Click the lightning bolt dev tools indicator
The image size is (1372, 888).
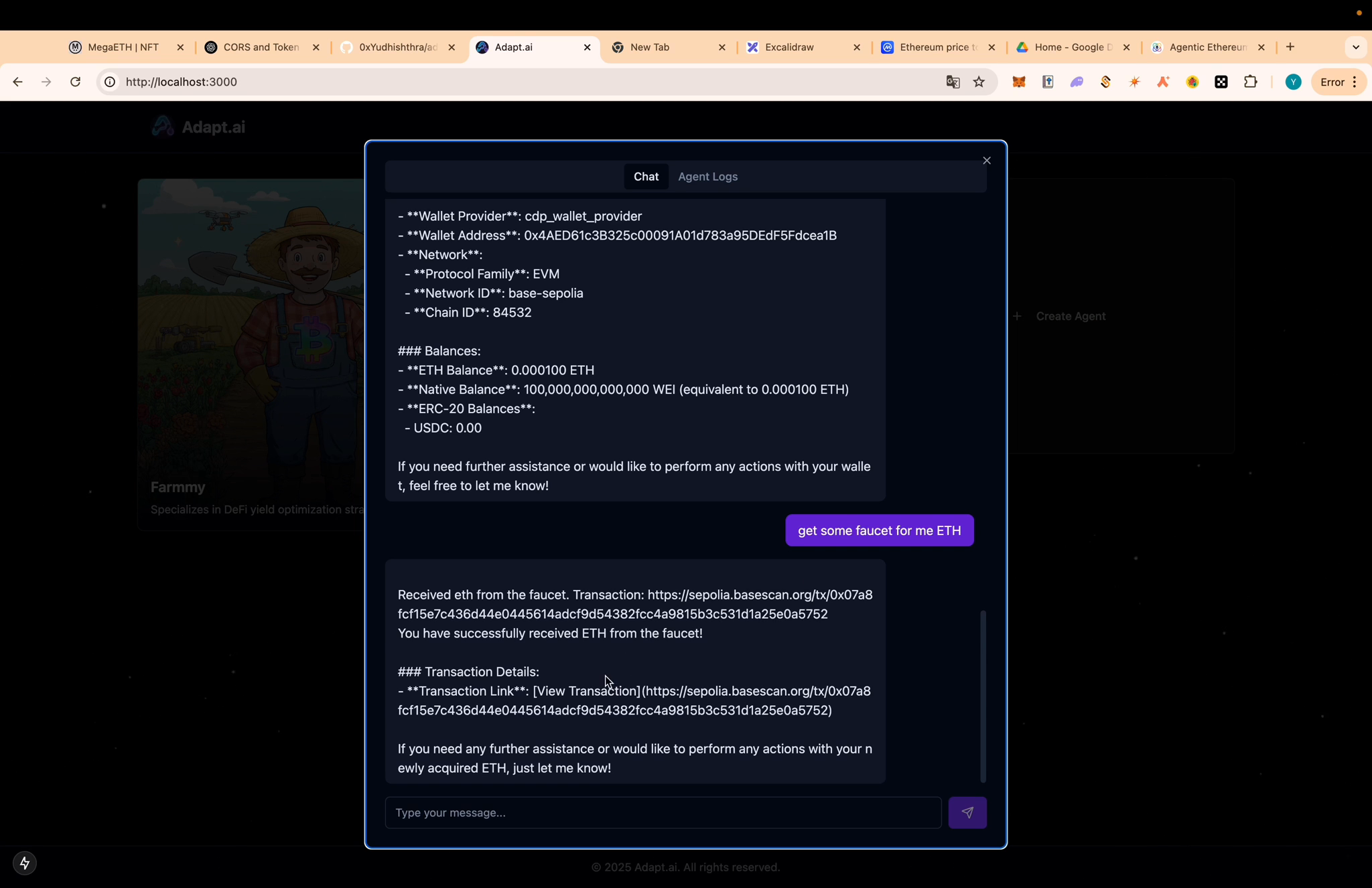(x=25, y=863)
